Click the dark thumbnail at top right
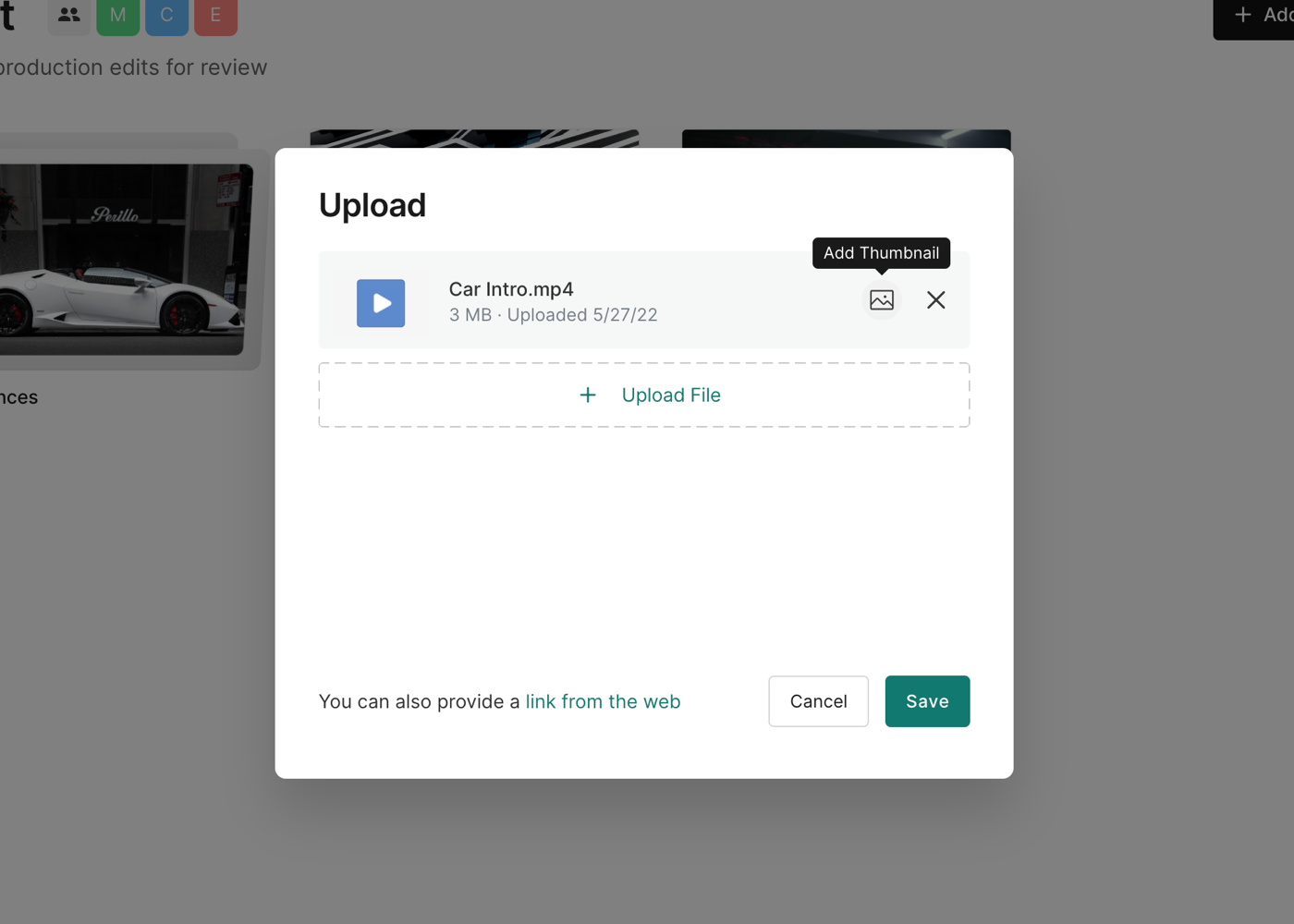The height and width of the screenshot is (924, 1294). [847, 139]
